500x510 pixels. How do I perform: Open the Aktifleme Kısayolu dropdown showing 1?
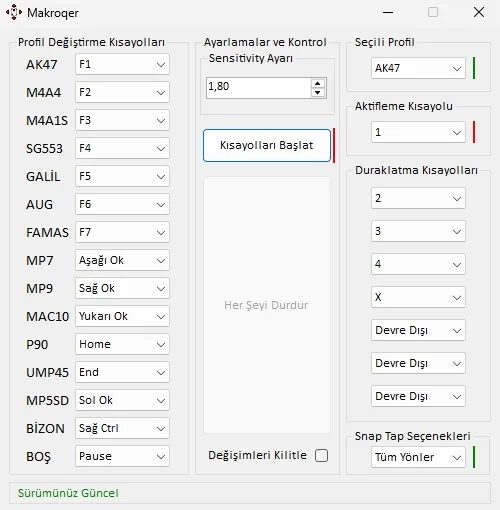click(x=418, y=132)
